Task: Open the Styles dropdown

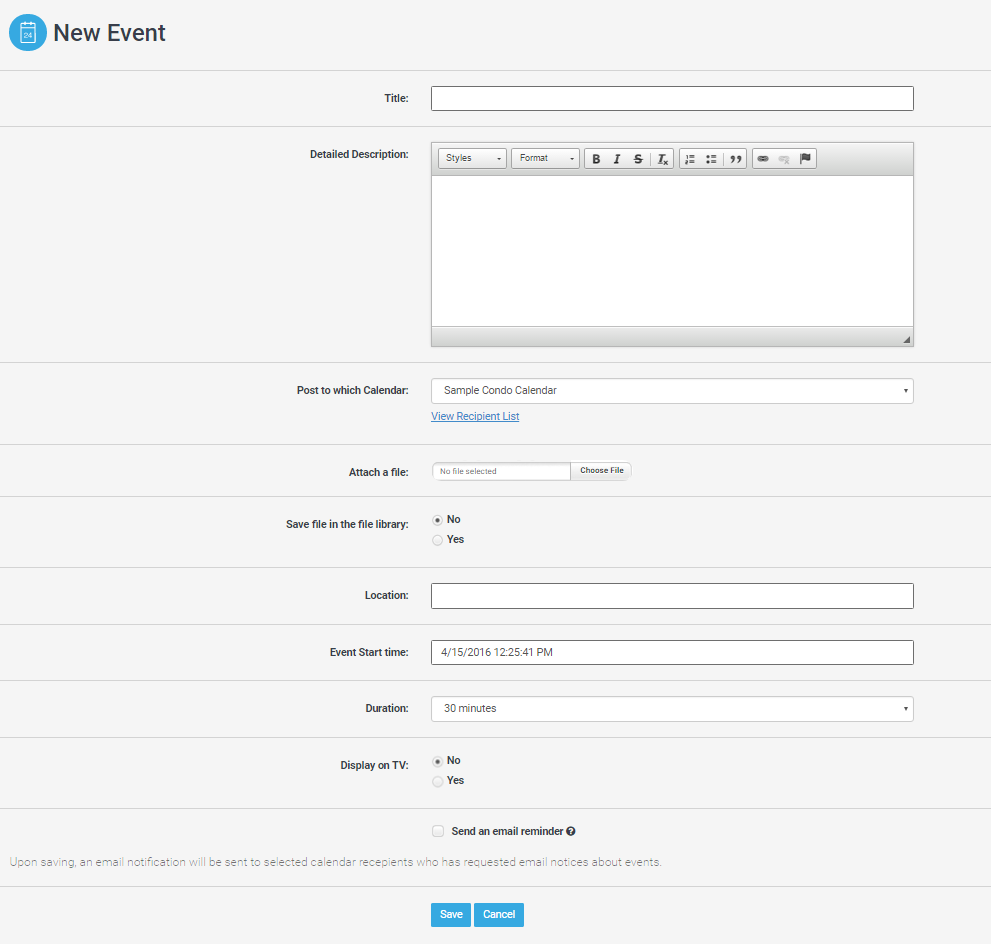Action: click(x=472, y=159)
